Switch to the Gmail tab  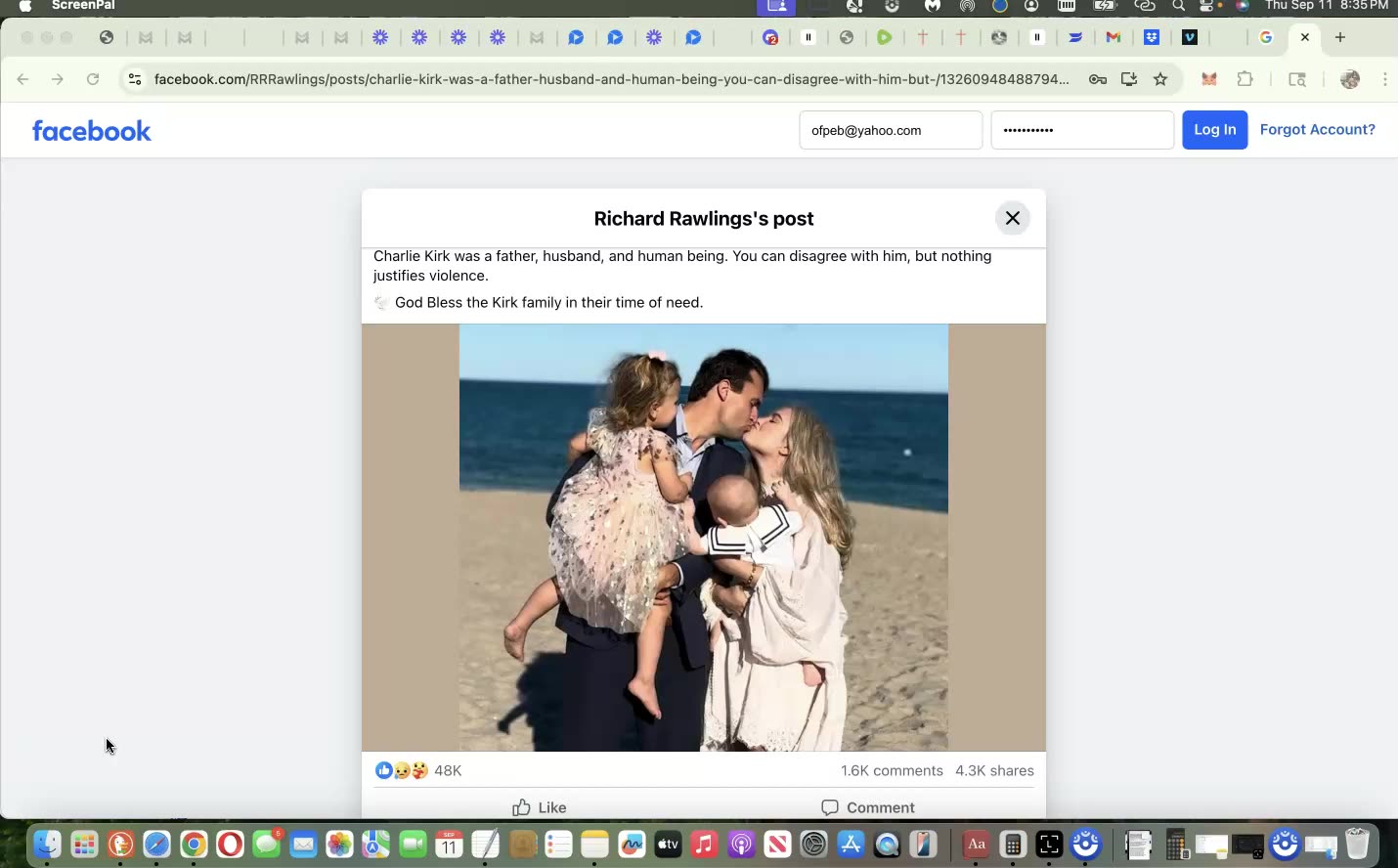tap(1113, 37)
